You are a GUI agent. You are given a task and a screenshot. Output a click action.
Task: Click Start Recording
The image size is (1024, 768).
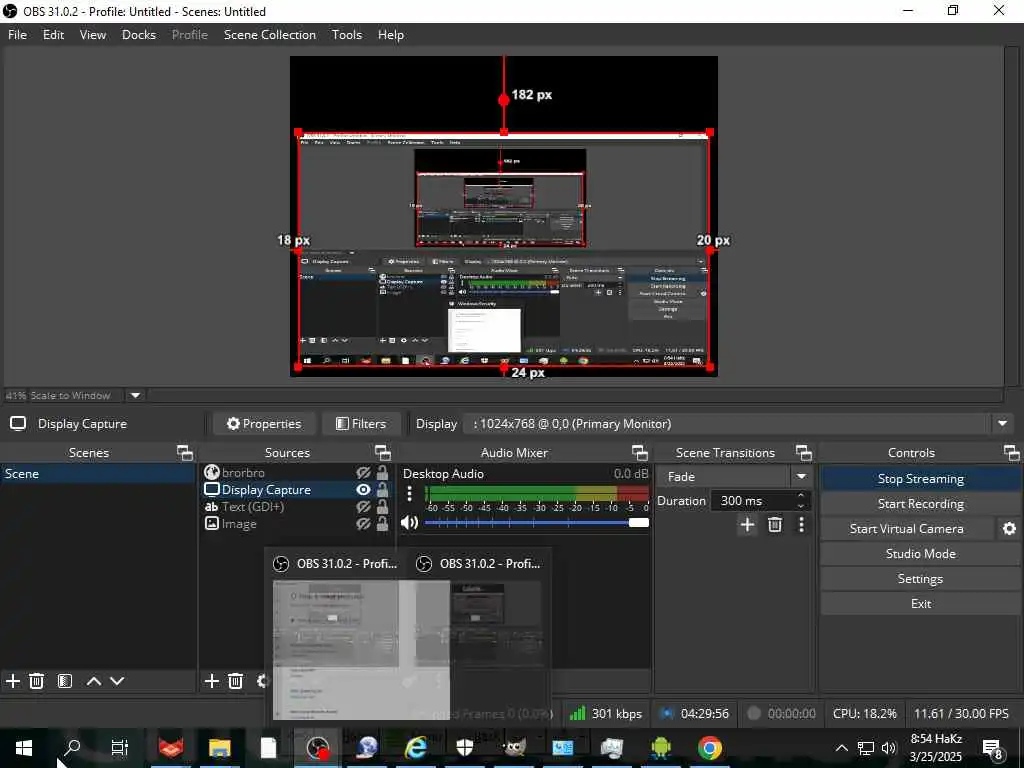click(x=920, y=504)
